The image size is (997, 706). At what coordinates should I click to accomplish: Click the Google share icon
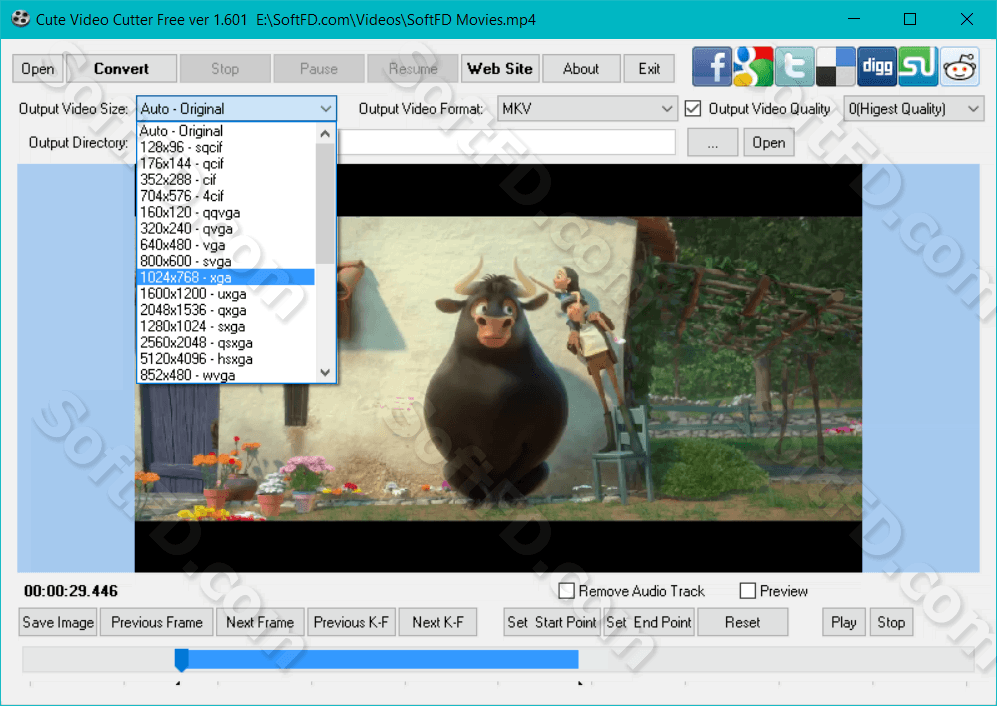753,66
